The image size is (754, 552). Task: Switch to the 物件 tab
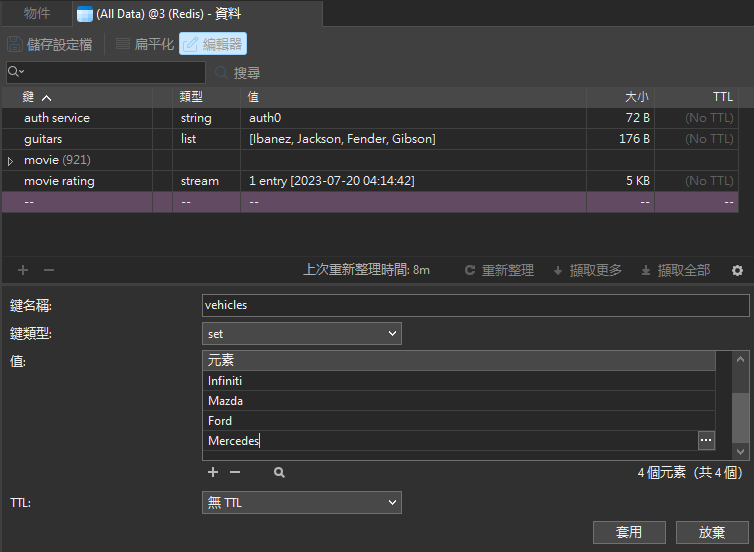(36, 13)
